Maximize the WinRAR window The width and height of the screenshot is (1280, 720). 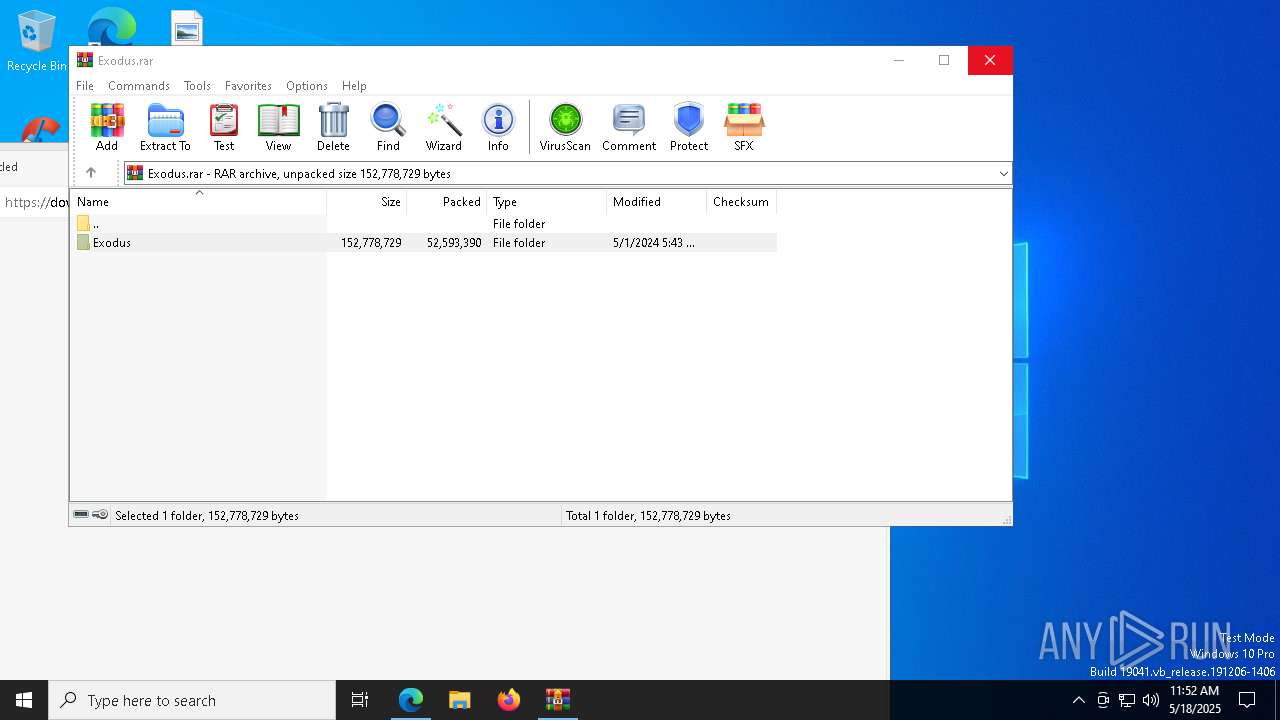944,60
